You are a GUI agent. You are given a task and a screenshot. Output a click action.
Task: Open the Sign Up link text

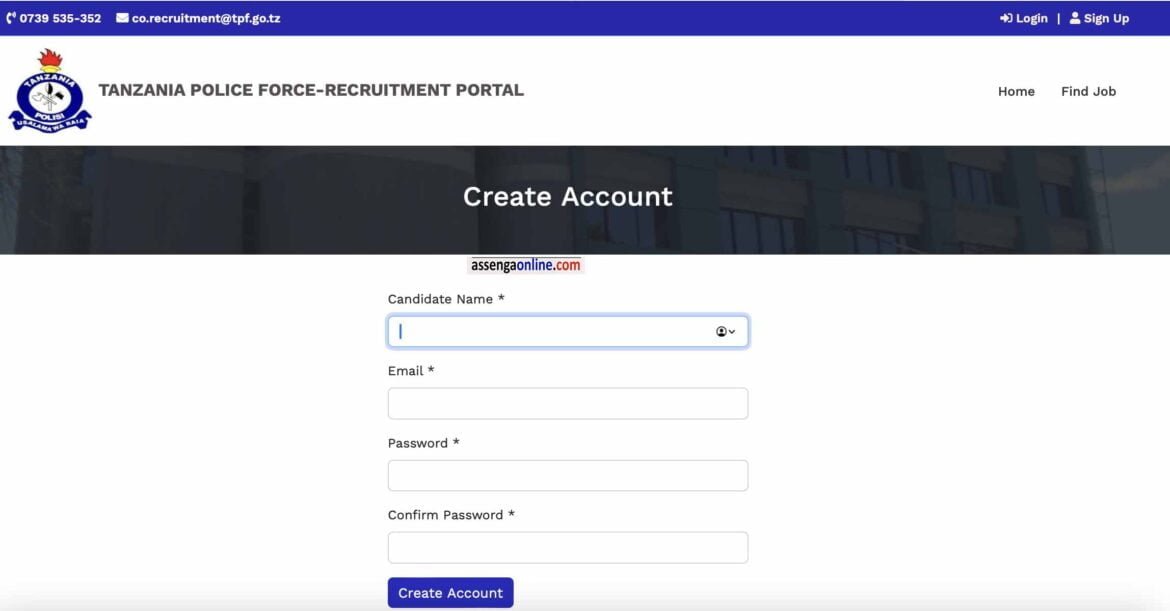pos(1106,18)
